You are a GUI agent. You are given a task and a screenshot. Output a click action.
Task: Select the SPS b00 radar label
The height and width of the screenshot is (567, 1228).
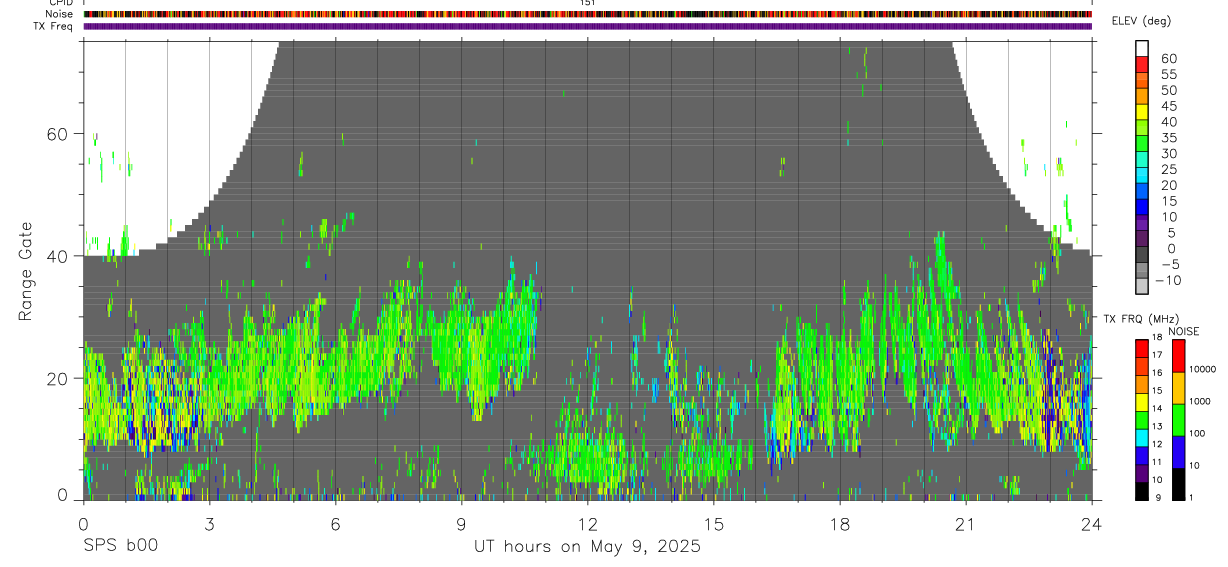click(120, 546)
